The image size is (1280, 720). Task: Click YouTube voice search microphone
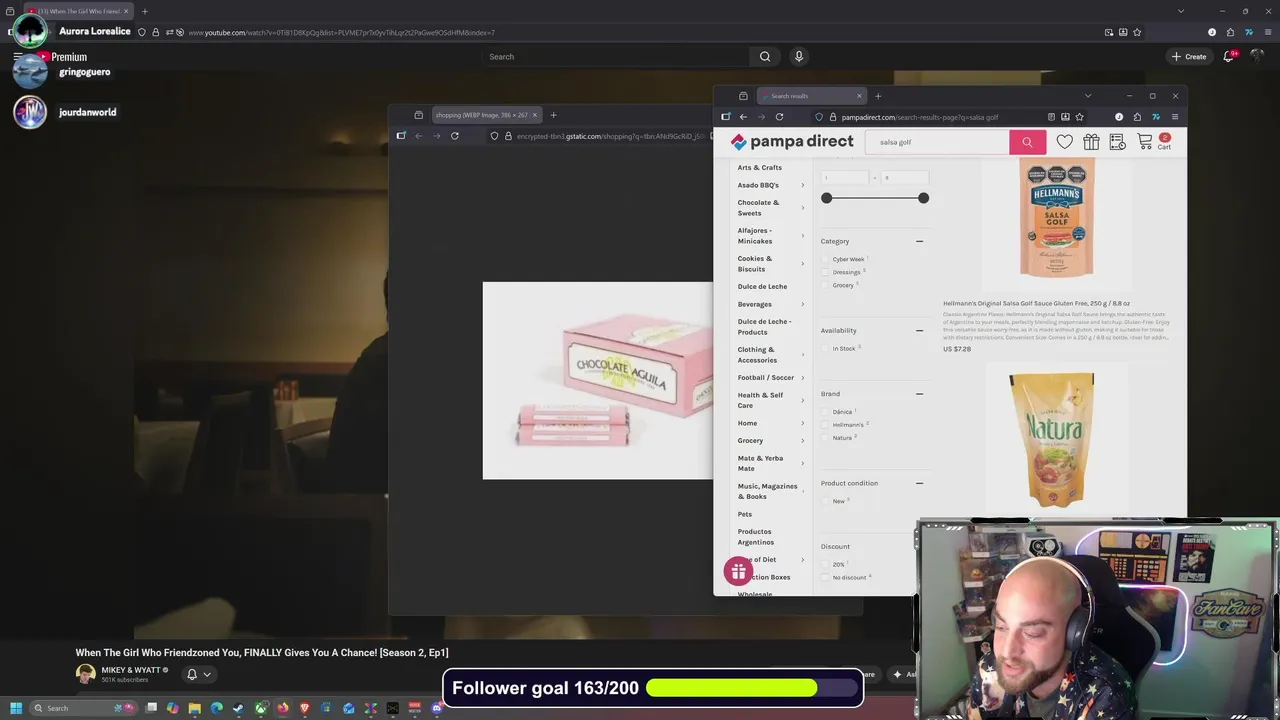(x=798, y=57)
